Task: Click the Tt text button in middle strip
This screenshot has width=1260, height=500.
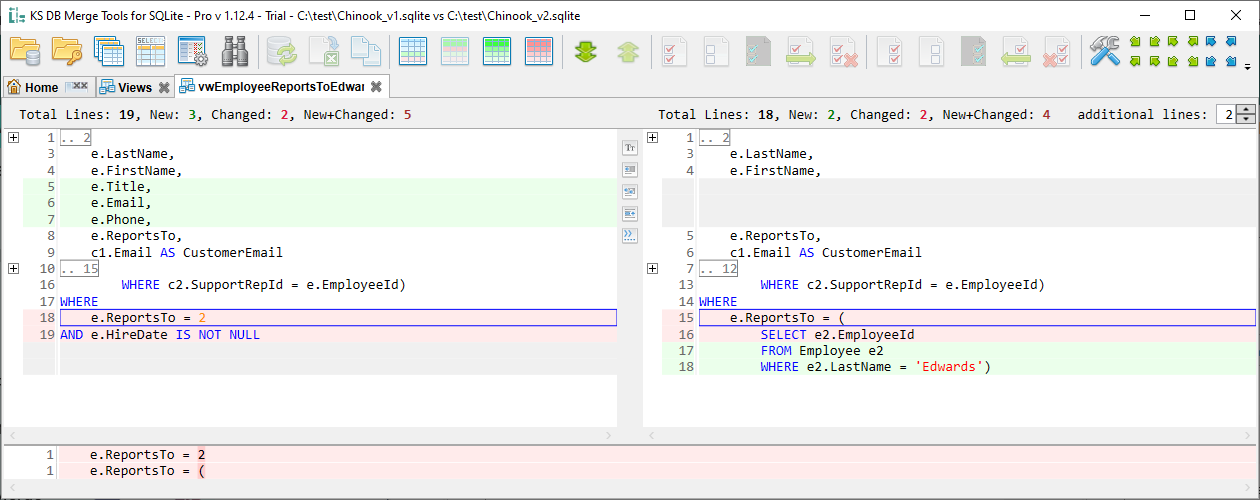Action: click(x=630, y=148)
